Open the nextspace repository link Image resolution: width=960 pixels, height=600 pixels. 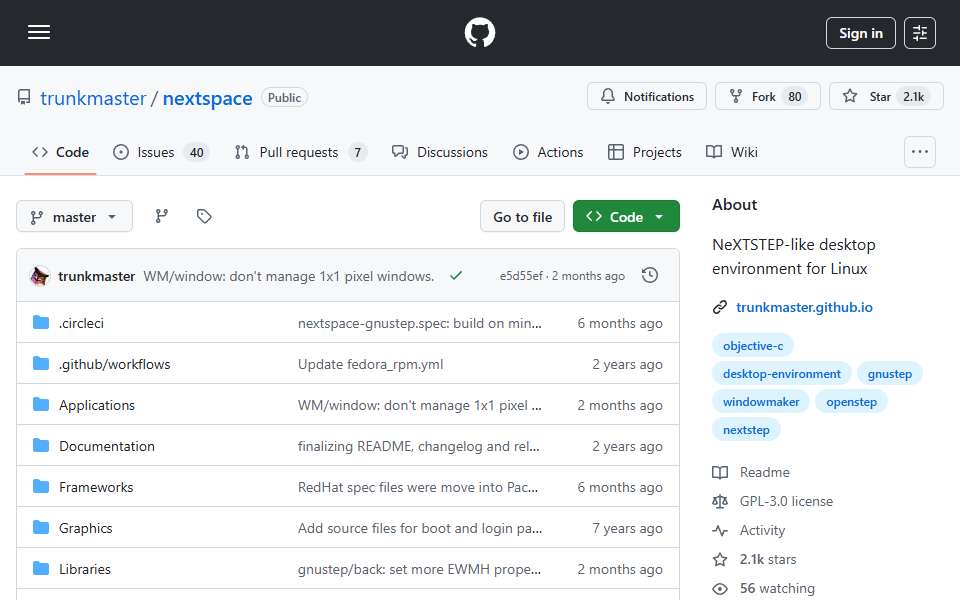[207, 98]
